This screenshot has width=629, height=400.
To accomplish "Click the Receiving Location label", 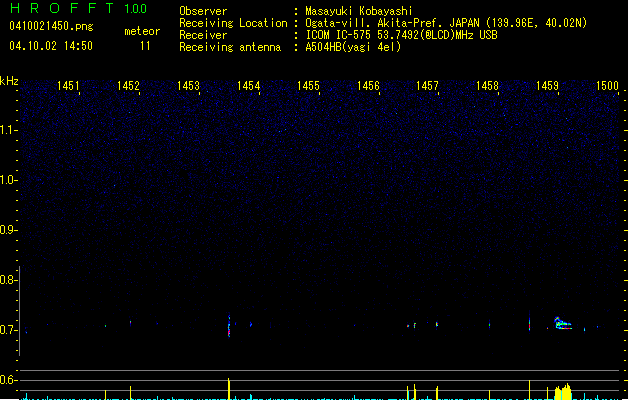I will 233,23.
